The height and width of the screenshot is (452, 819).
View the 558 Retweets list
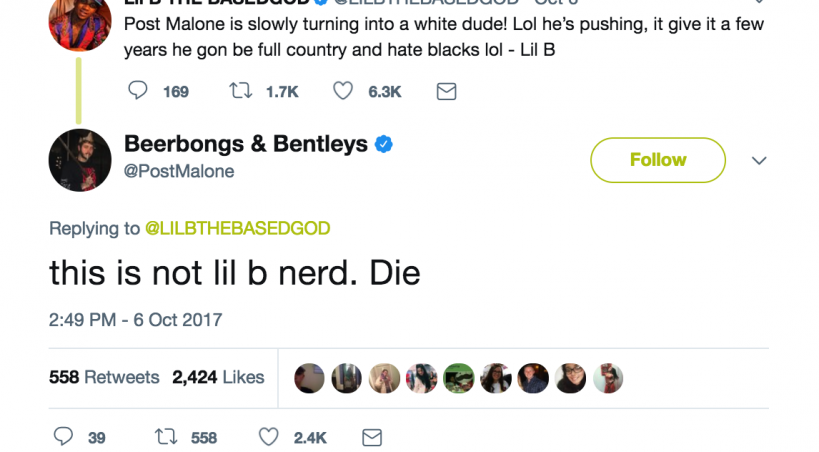pos(104,377)
